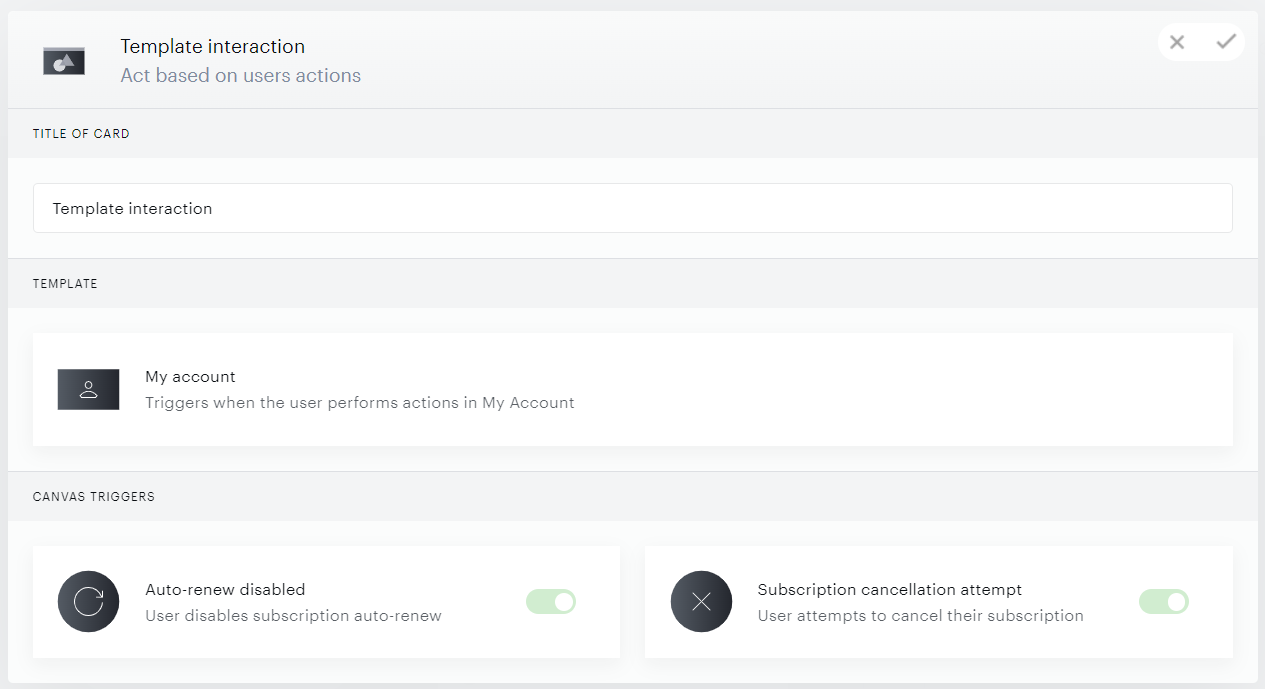Confirm changes with the checkmark icon

[x=1226, y=42]
